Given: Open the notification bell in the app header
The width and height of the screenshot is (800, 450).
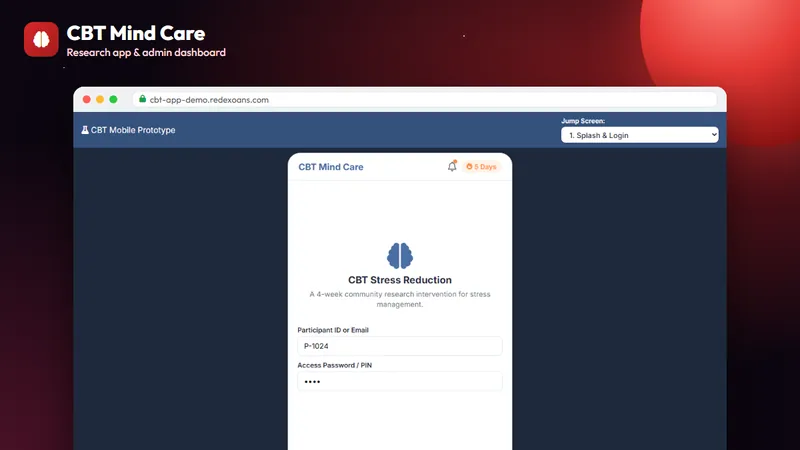Looking at the screenshot, I should click(x=452, y=166).
